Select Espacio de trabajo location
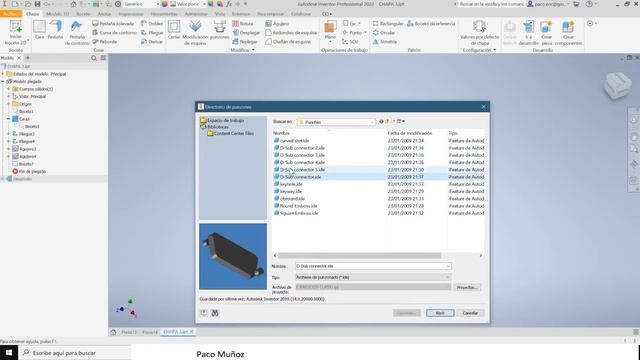640x360 pixels. pos(222,120)
